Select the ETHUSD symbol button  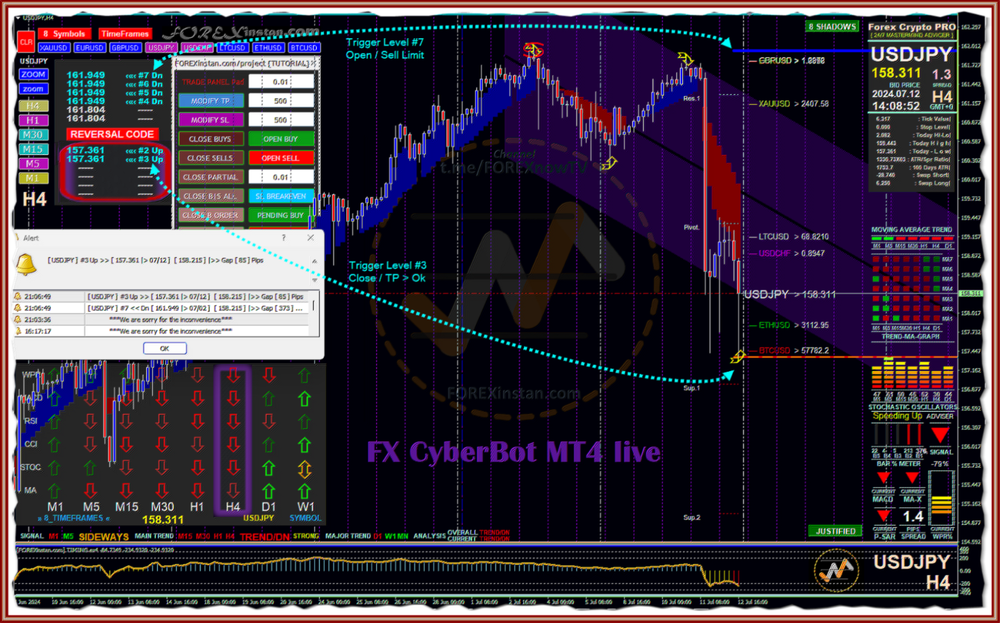pyautogui.click(x=268, y=48)
